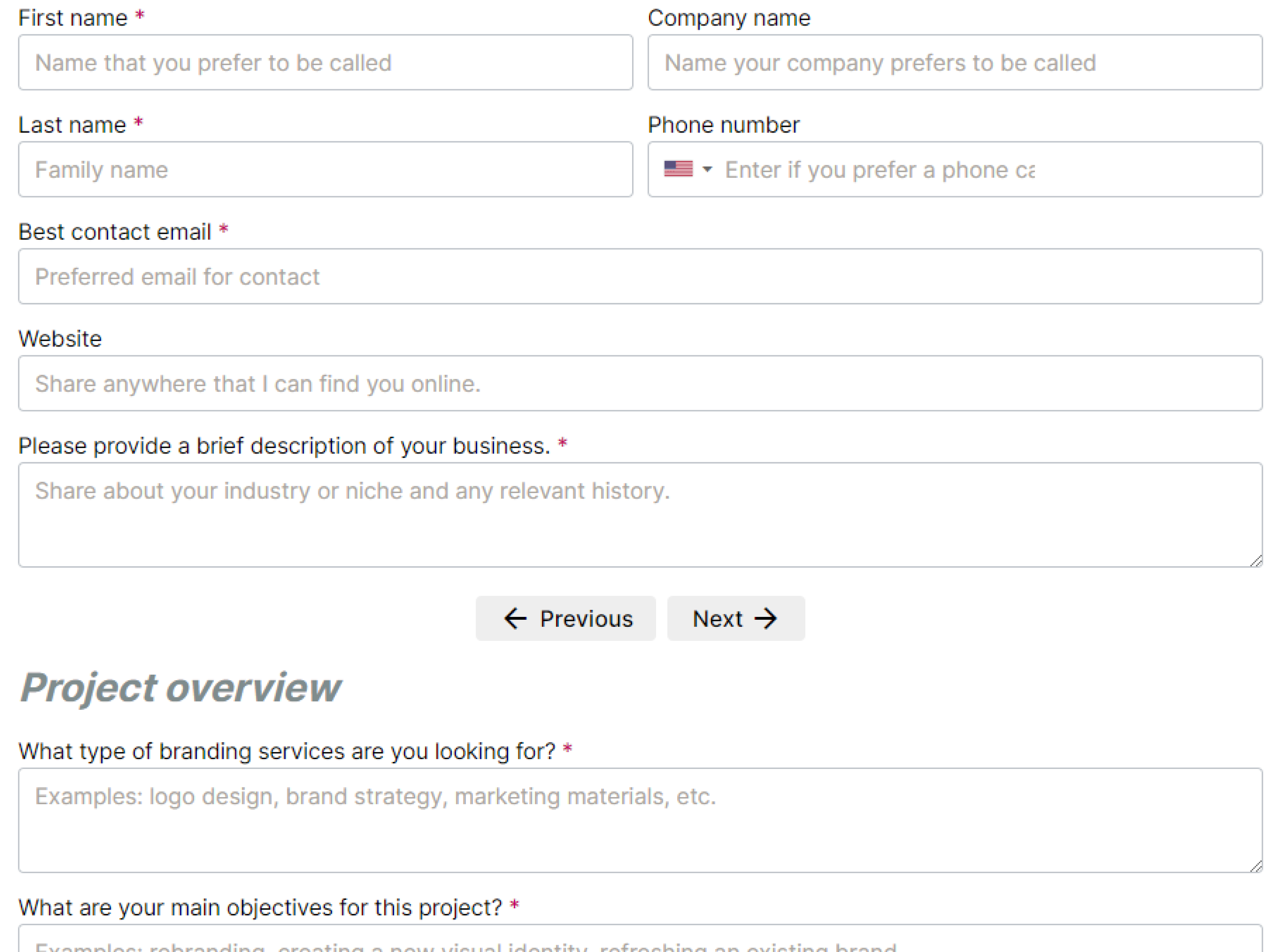Click the left arrow icon on Previous
This screenshot has height=952, width=1270.
click(x=515, y=619)
